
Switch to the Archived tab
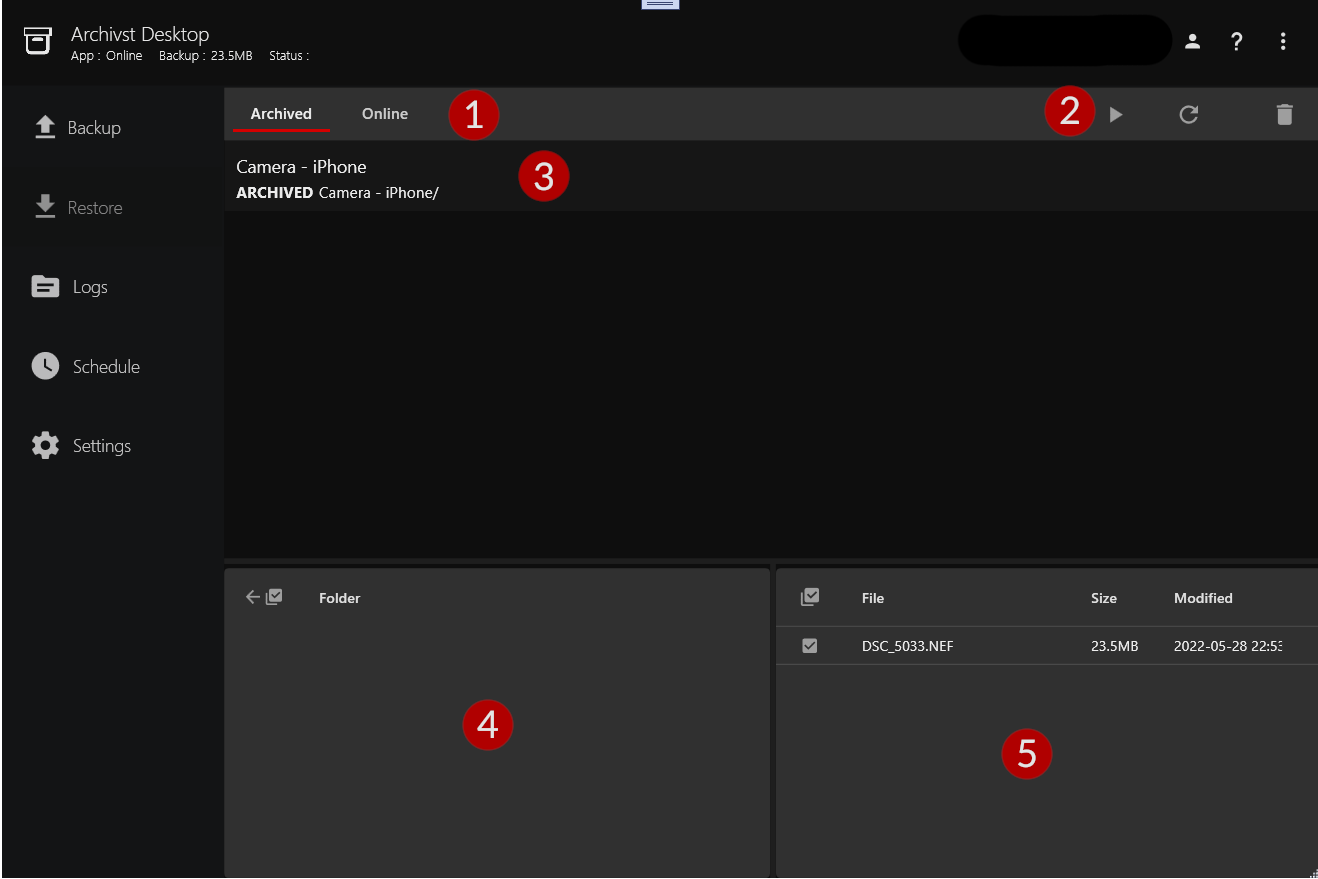(x=281, y=114)
